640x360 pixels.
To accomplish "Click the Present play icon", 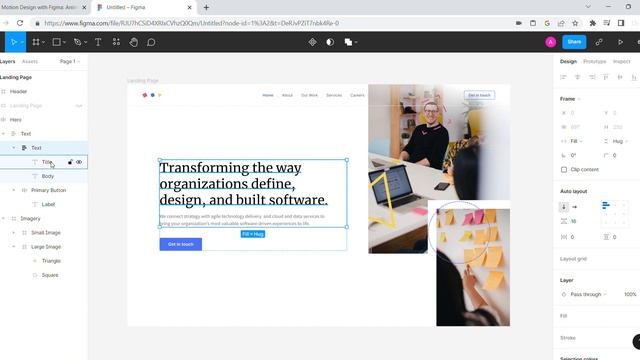I will pyautogui.click(x=620, y=42).
